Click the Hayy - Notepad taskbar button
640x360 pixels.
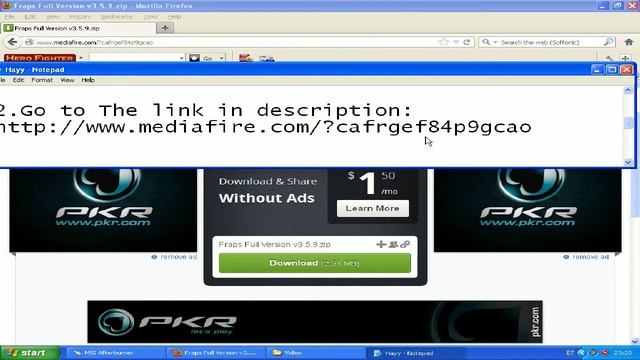pyautogui.click(x=416, y=353)
